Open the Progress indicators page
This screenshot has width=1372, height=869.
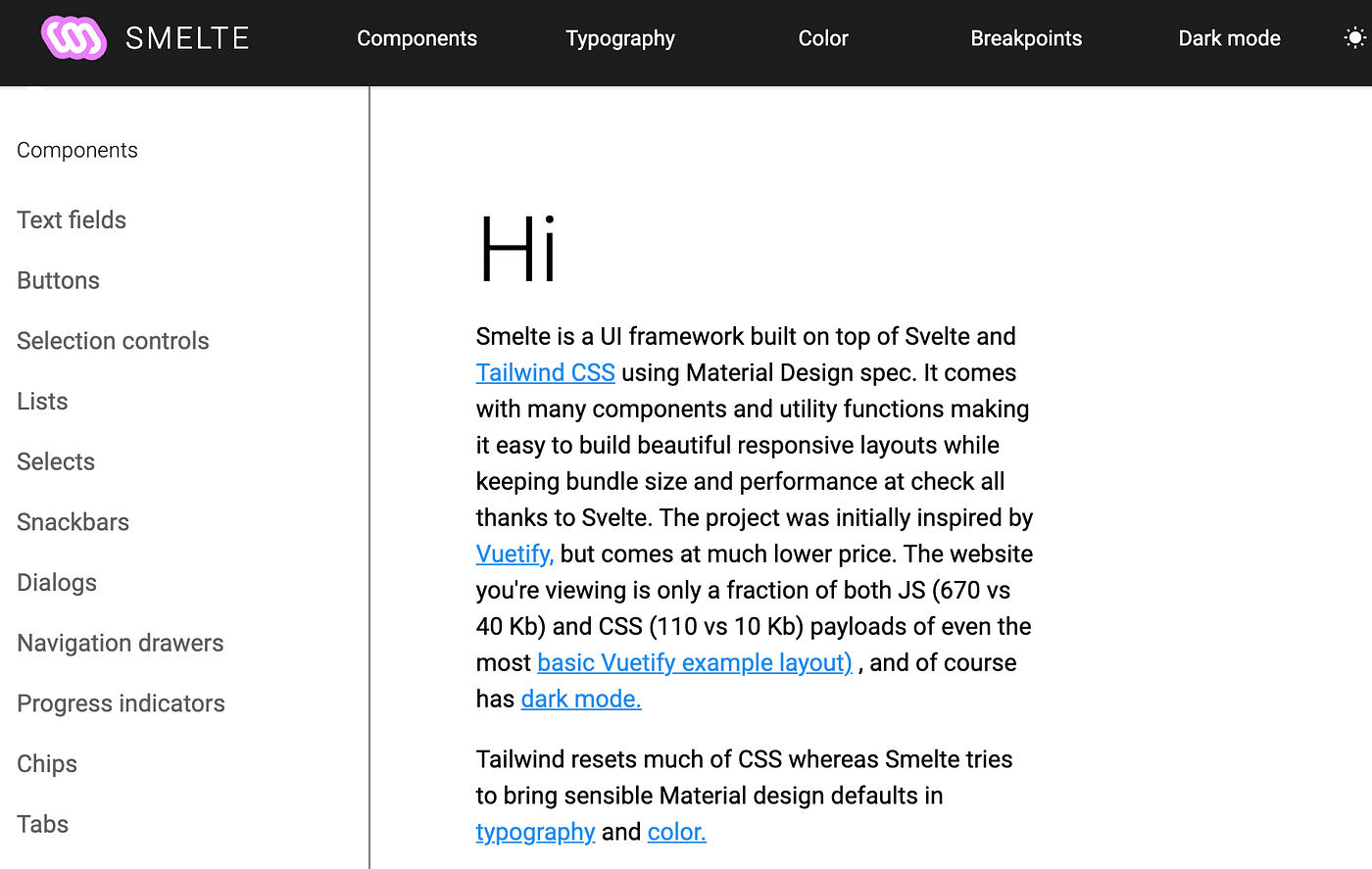point(121,702)
